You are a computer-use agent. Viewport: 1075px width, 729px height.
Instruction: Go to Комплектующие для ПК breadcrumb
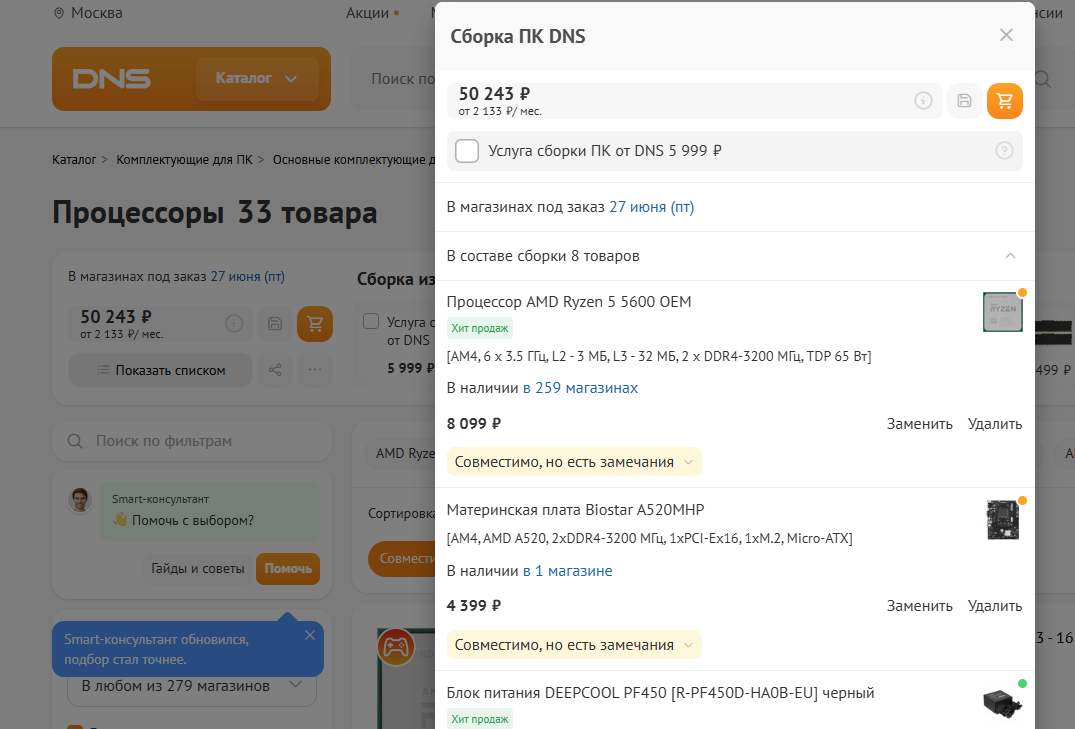click(184, 160)
